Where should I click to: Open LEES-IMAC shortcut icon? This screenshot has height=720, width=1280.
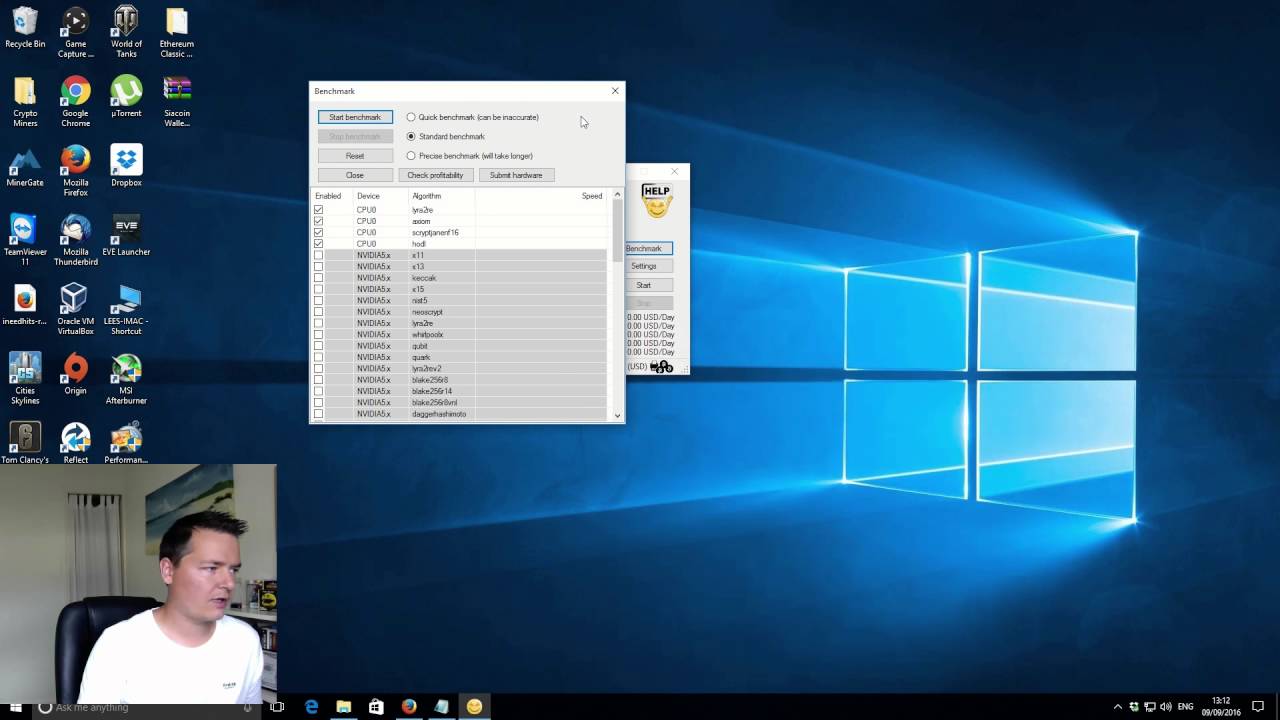126,309
